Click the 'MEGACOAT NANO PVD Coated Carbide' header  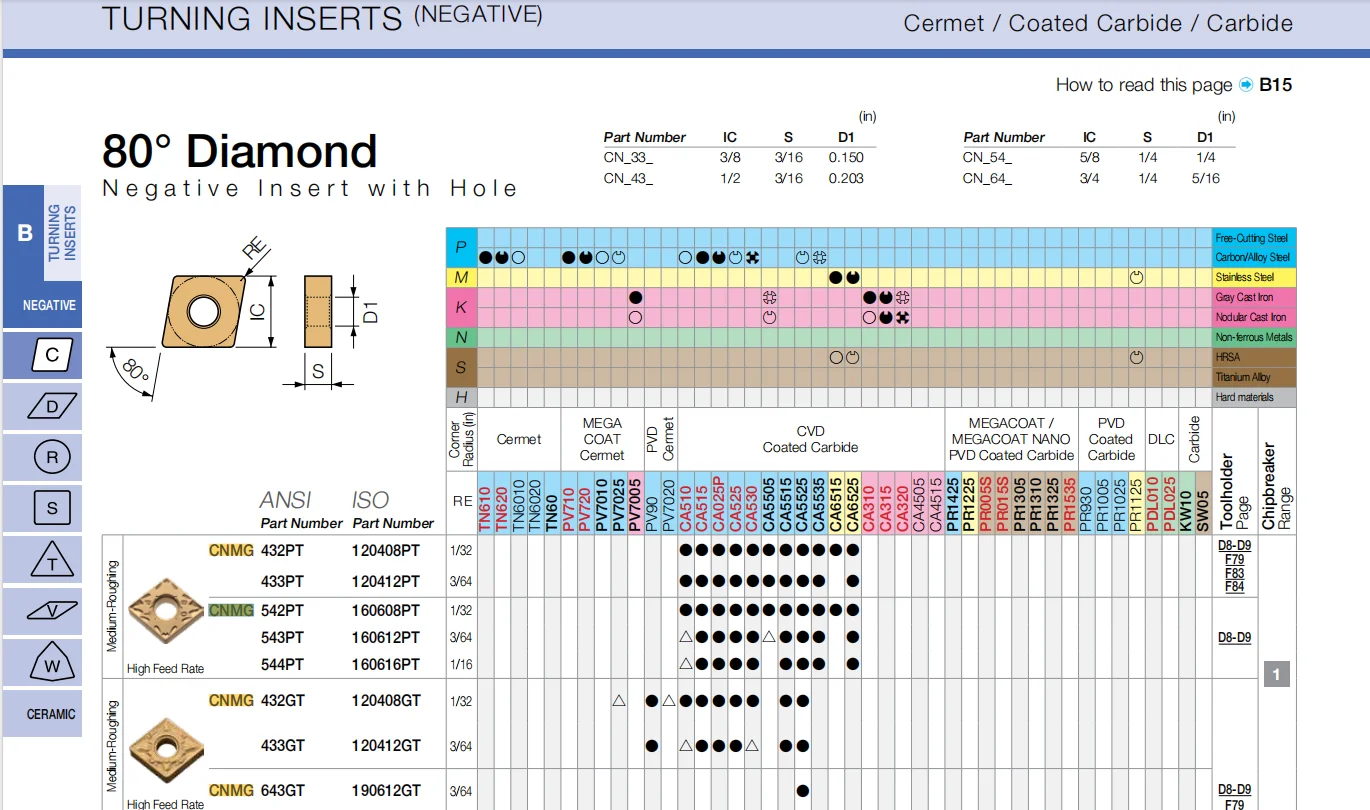1011,439
